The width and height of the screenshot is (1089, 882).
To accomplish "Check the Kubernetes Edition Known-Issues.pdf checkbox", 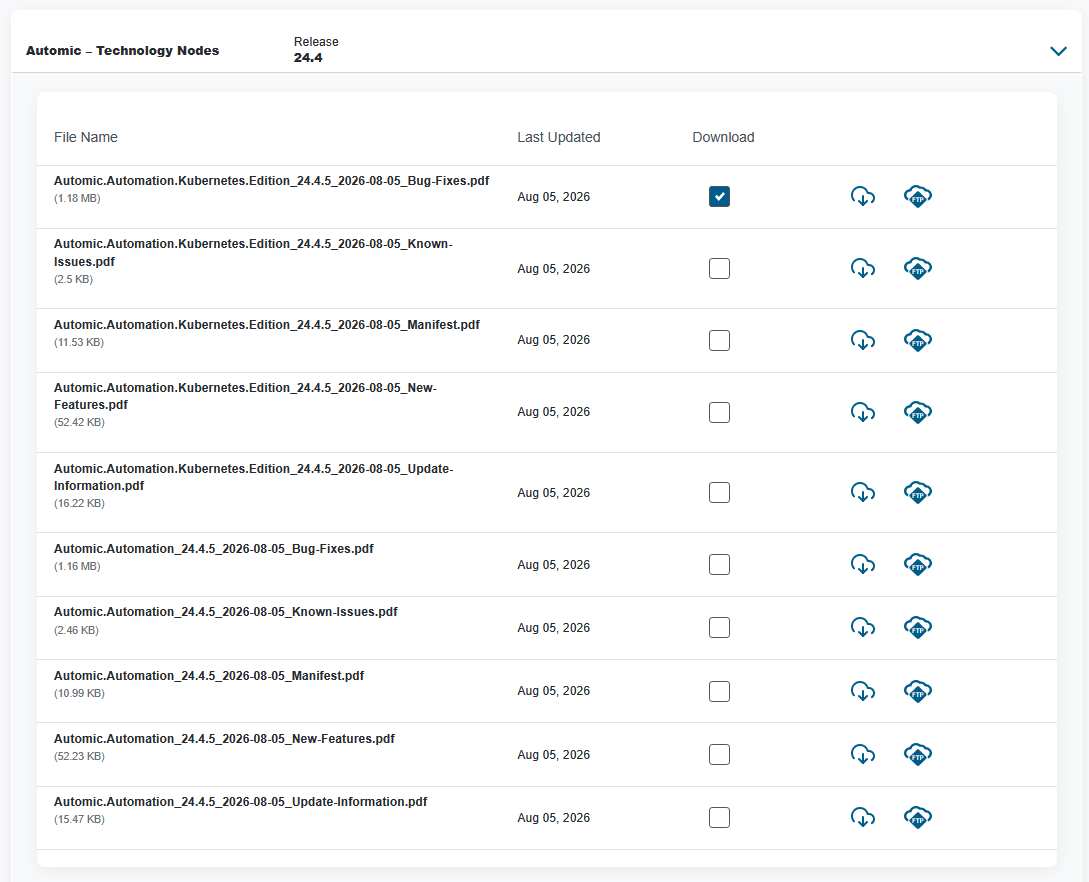I will coord(720,268).
